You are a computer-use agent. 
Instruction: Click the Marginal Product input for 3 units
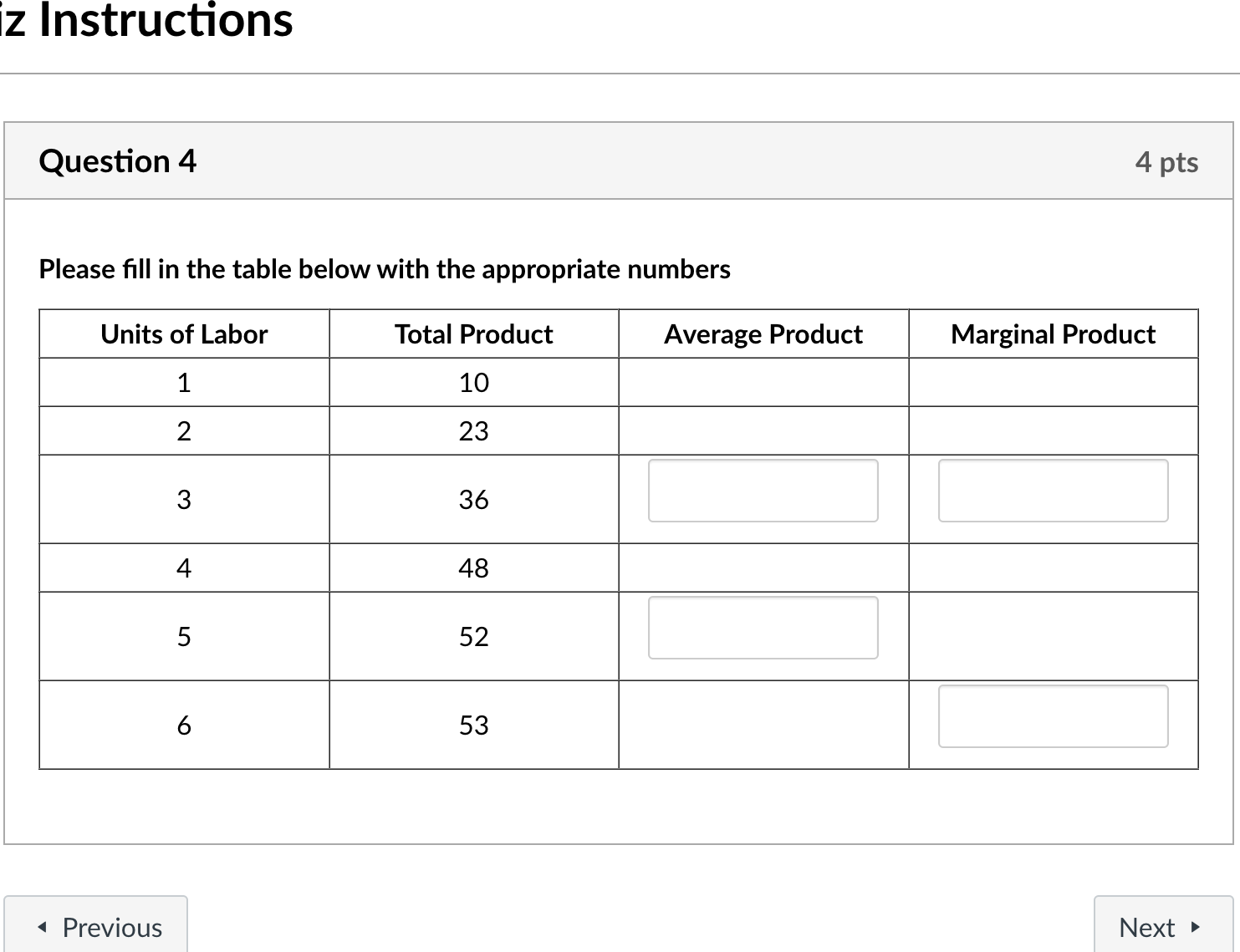pyautogui.click(x=1053, y=491)
